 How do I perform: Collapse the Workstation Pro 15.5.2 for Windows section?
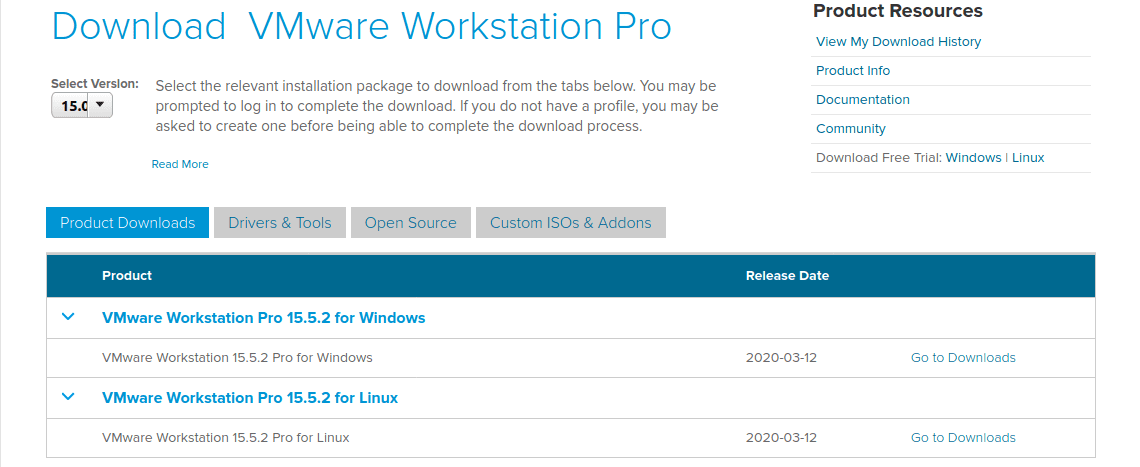(x=68, y=317)
